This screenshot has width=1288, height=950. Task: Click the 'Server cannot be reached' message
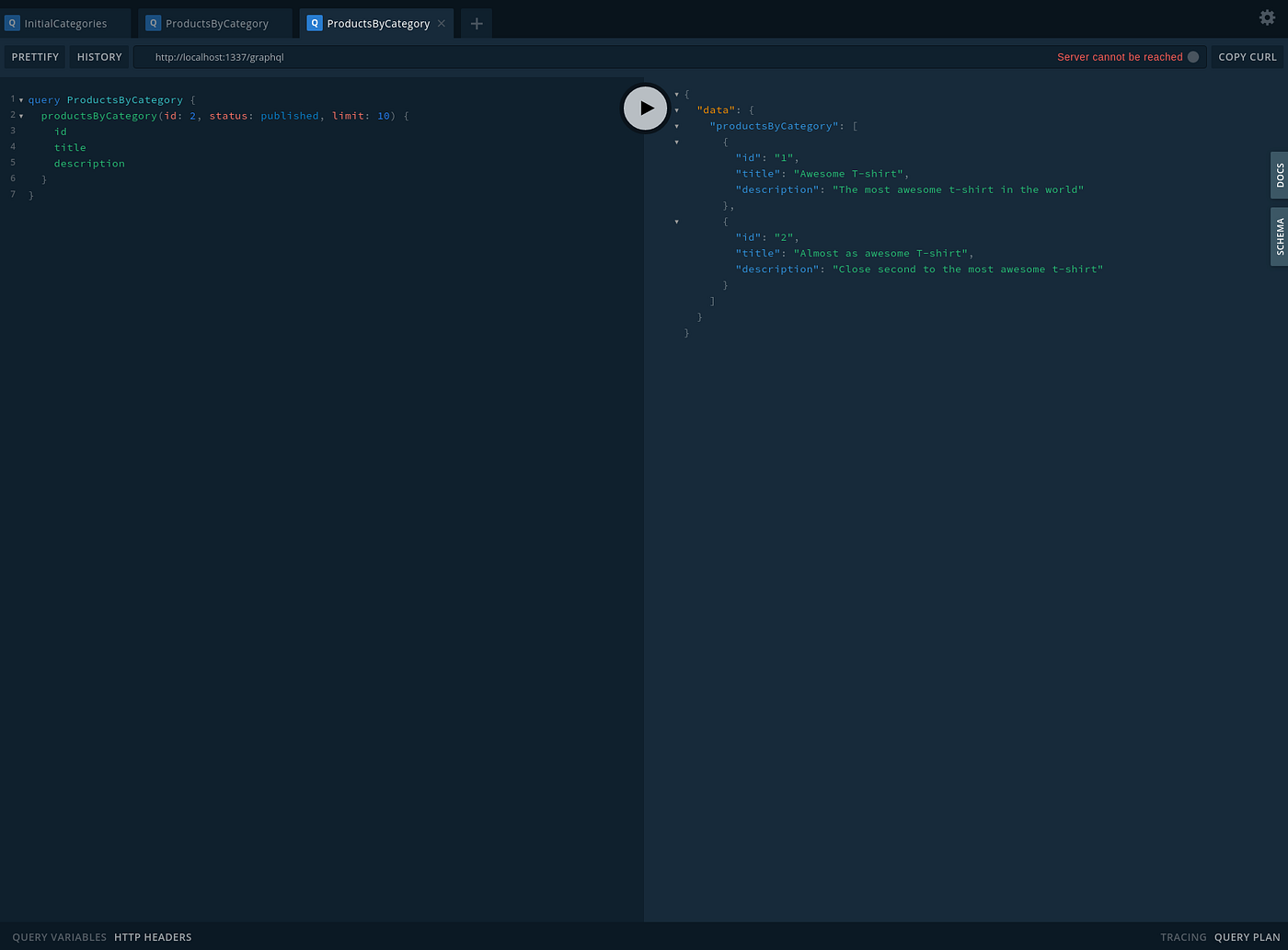pos(1120,57)
